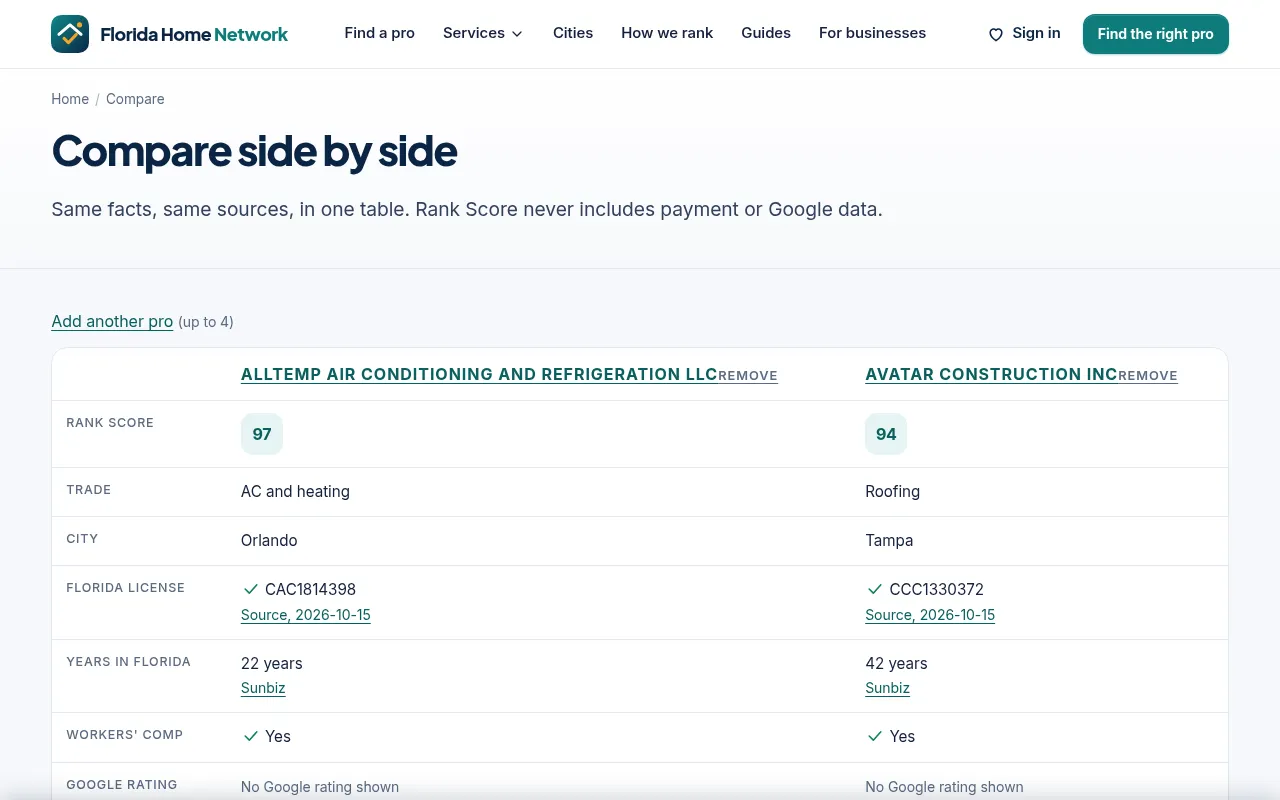Click the Compare breadcrumb text
Image resolution: width=1280 pixels, height=800 pixels.
[135, 99]
